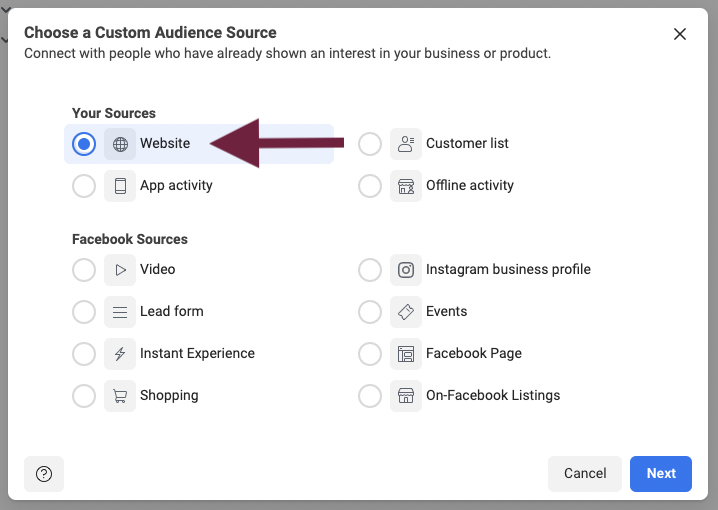Click the Shopping cart icon
This screenshot has width=718, height=510.
120,396
